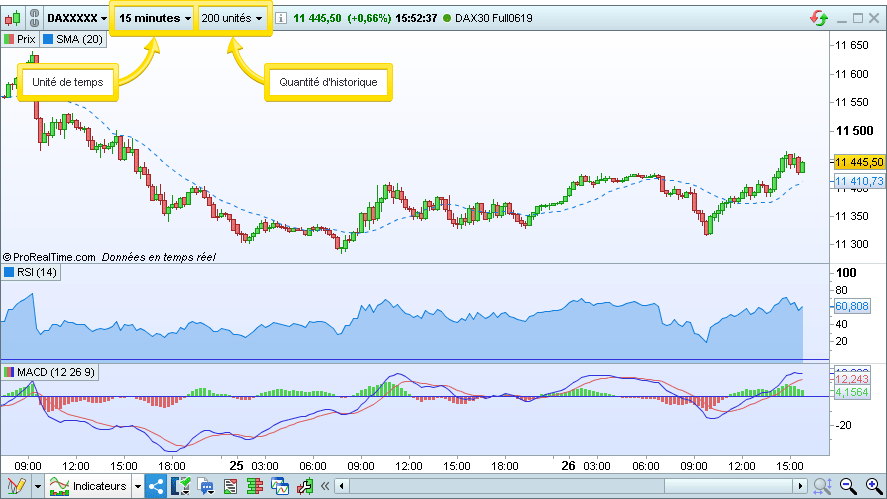Click the blue share icon
The image size is (887, 499).
(156, 487)
